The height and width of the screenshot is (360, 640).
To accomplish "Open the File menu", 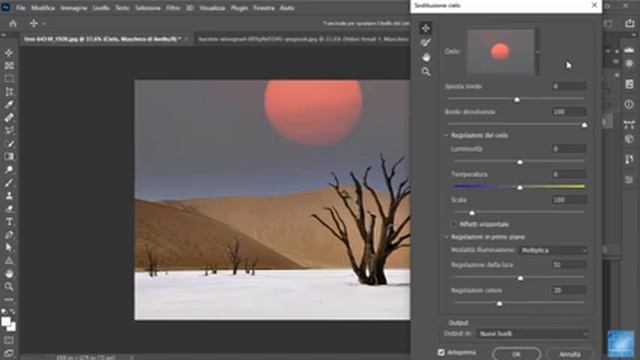I will [x=21, y=8].
